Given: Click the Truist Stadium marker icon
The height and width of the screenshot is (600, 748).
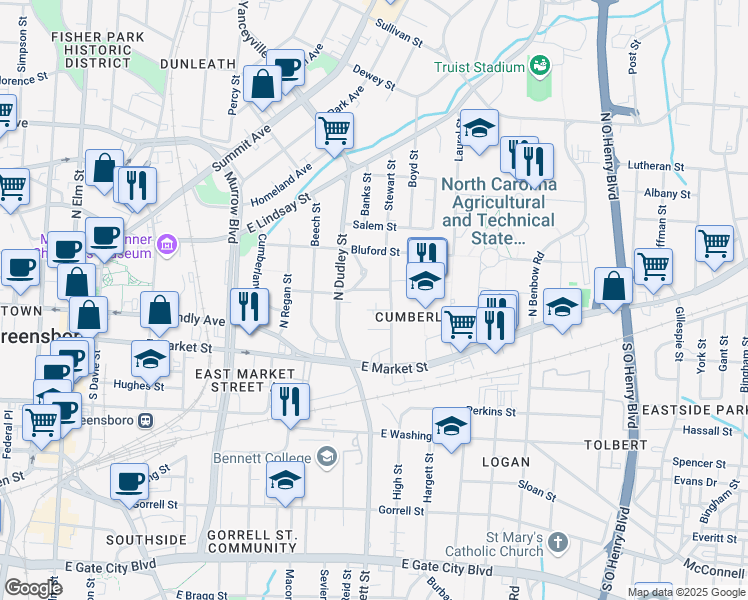Looking at the screenshot, I should coord(540,66).
